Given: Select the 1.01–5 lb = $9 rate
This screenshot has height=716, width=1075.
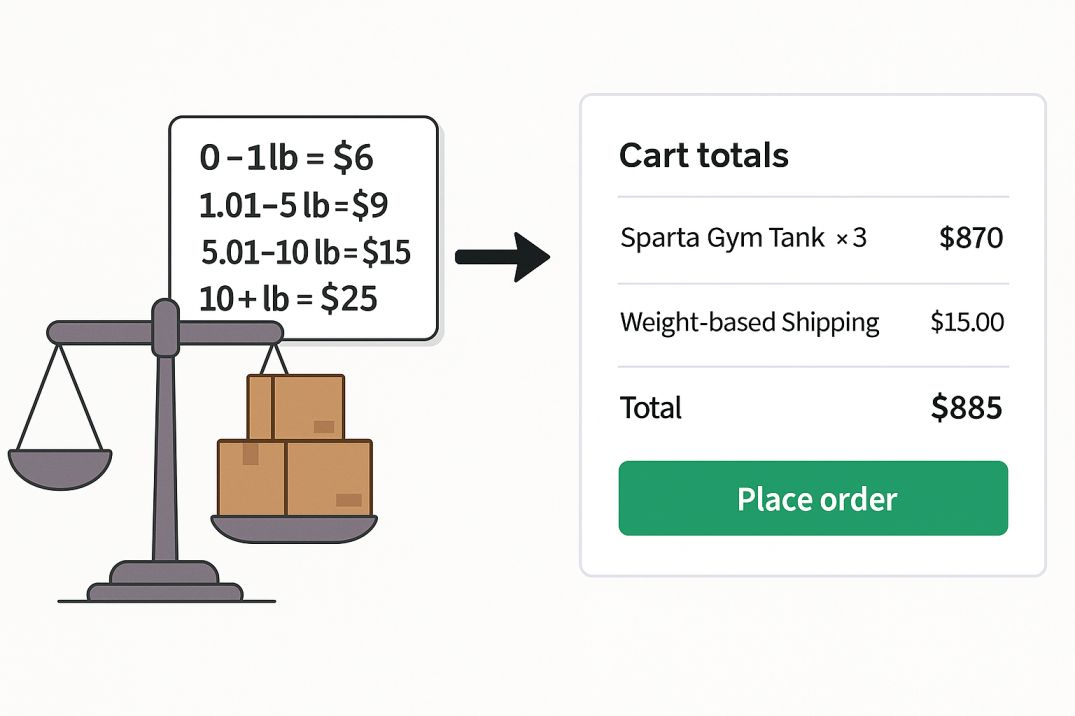Looking at the screenshot, I should pyautogui.click(x=293, y=205).
